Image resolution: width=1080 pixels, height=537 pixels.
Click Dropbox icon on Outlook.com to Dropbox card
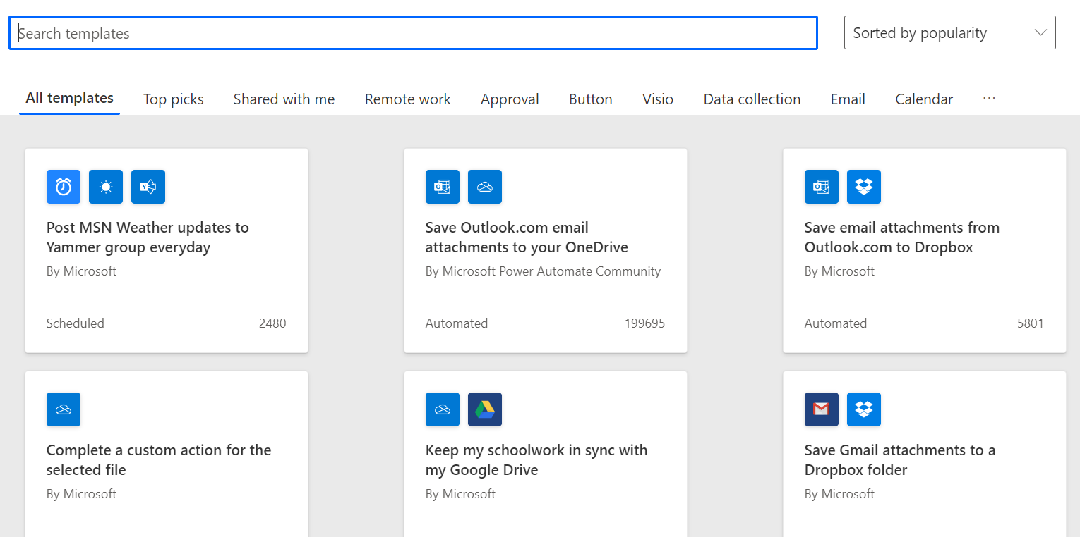[864, 187]
